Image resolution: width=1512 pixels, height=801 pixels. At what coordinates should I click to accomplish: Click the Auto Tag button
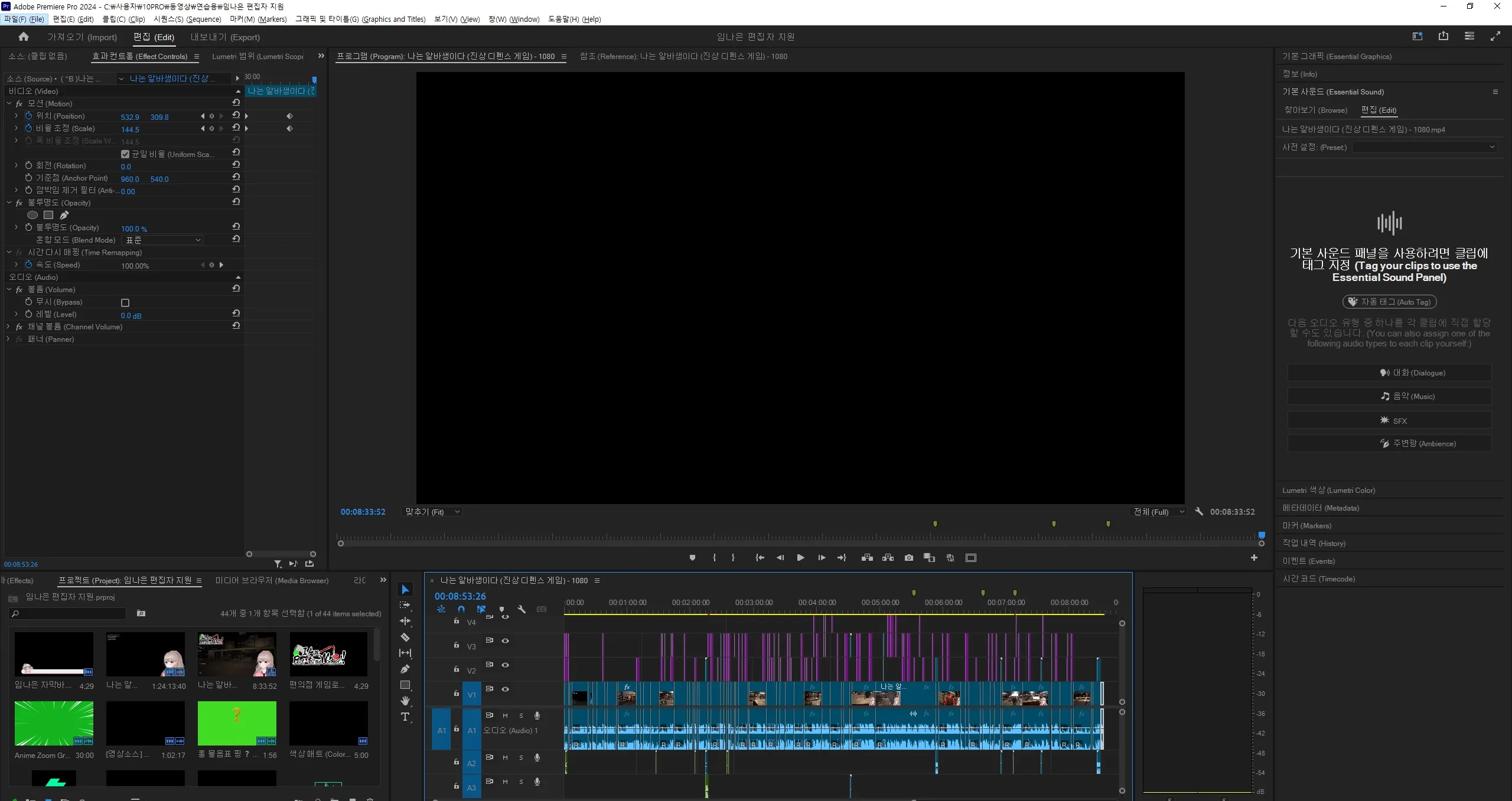(1389, 302)
